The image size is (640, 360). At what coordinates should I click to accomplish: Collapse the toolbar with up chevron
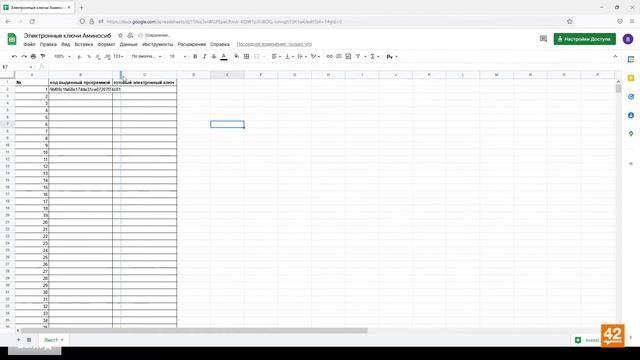tap(615, 56)
